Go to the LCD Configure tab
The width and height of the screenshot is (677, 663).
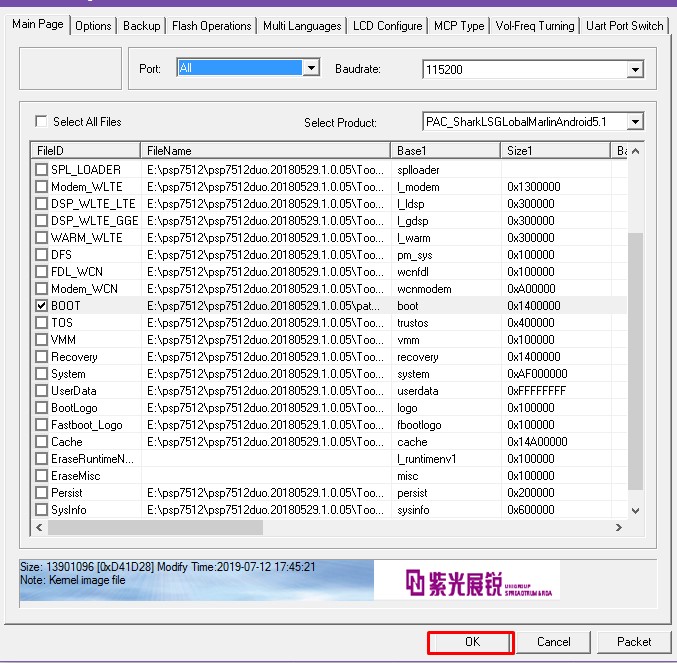(386, 26)
